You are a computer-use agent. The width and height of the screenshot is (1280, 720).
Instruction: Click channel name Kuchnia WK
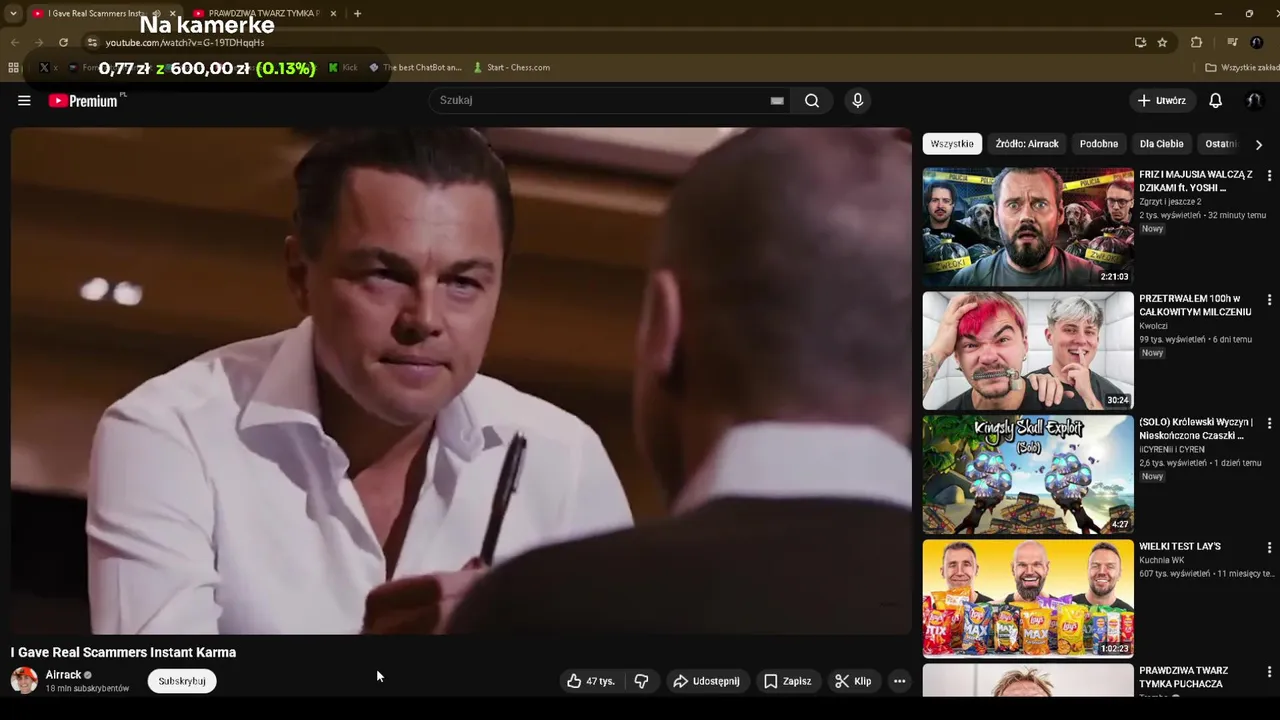tap(1161, 560)
